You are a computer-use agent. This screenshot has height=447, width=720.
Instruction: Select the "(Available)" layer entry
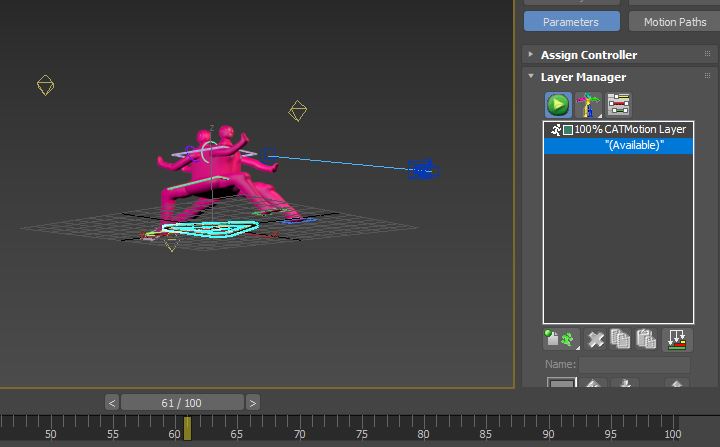coord(634,146)
